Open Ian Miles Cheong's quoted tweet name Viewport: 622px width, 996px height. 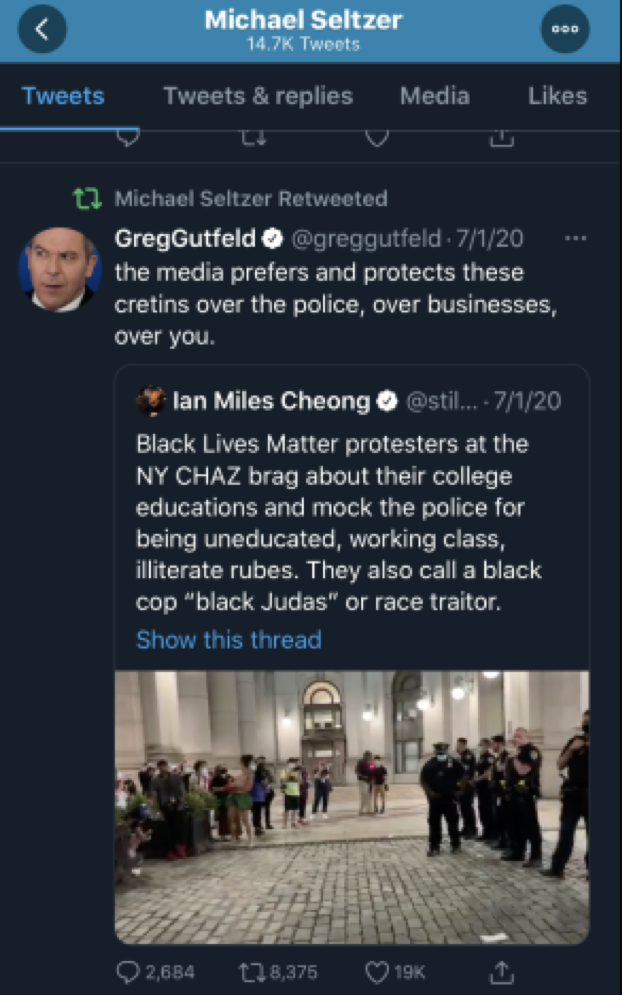(271, 401)
